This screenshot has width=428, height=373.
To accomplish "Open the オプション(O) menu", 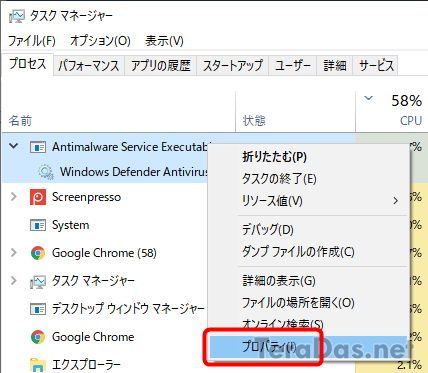I will [100, 41].
